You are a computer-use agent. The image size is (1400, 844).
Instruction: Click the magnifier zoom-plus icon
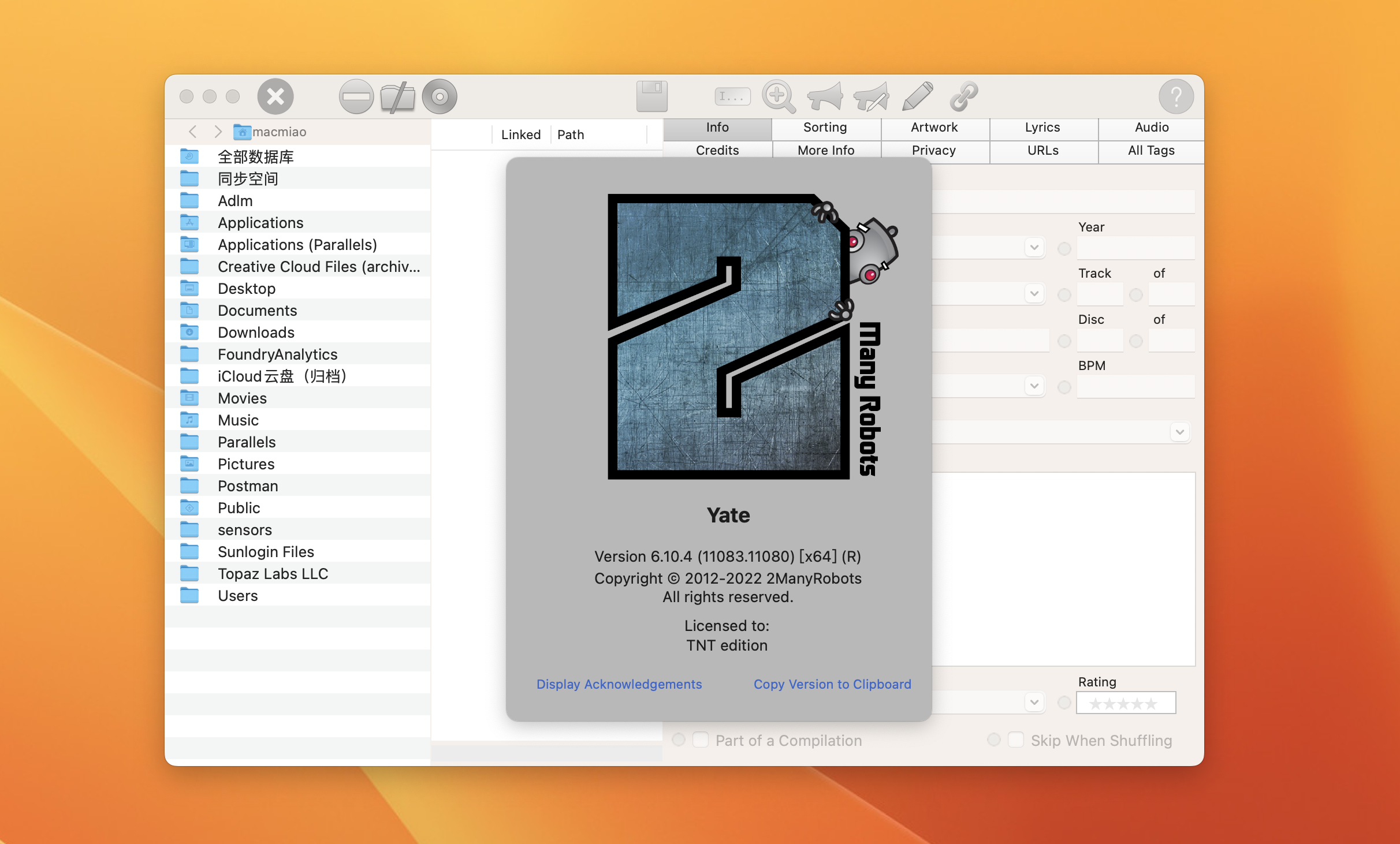(x=779, y=96)
